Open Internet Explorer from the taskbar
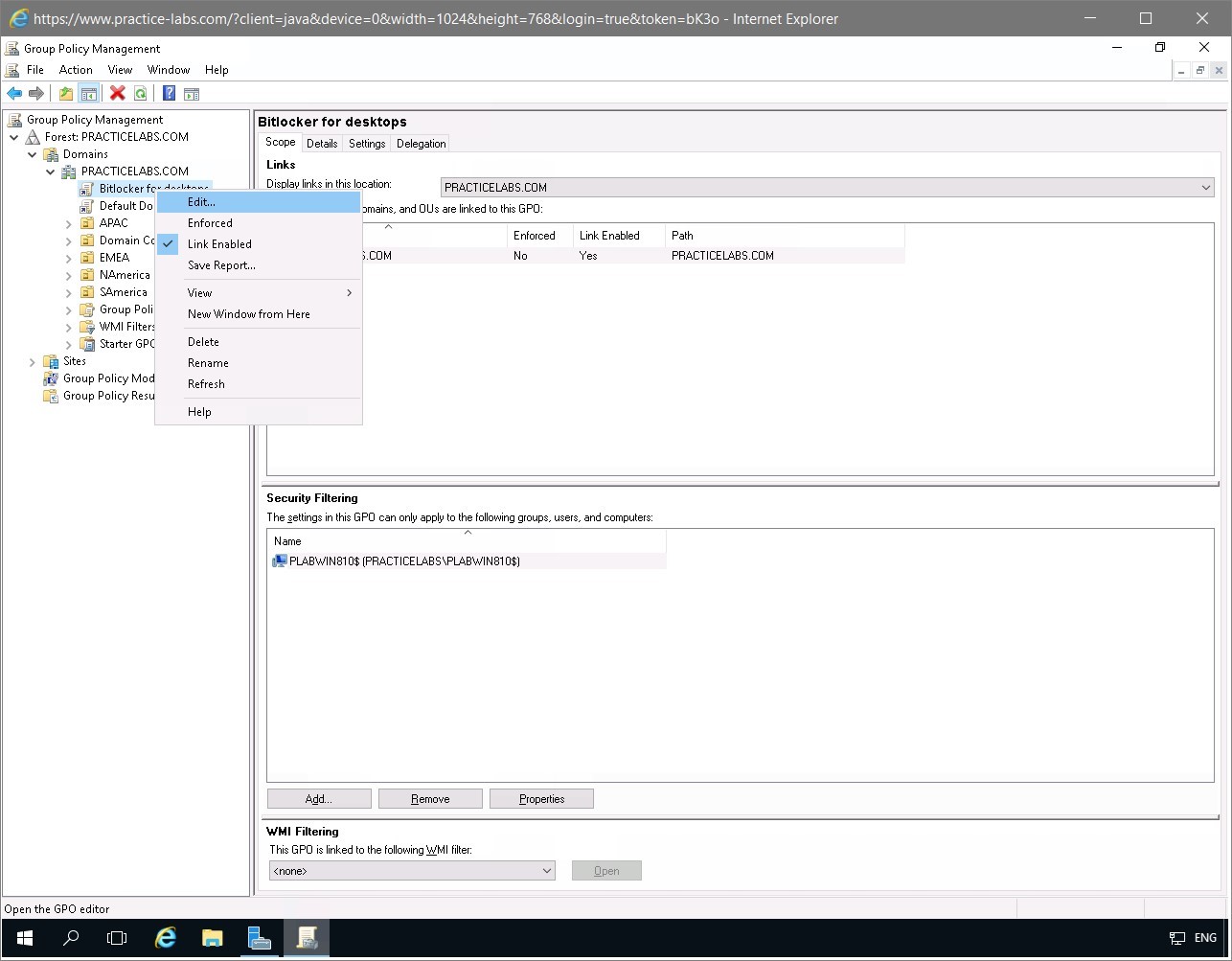The height and width of the screenshot is (961, 1232). 165,937
